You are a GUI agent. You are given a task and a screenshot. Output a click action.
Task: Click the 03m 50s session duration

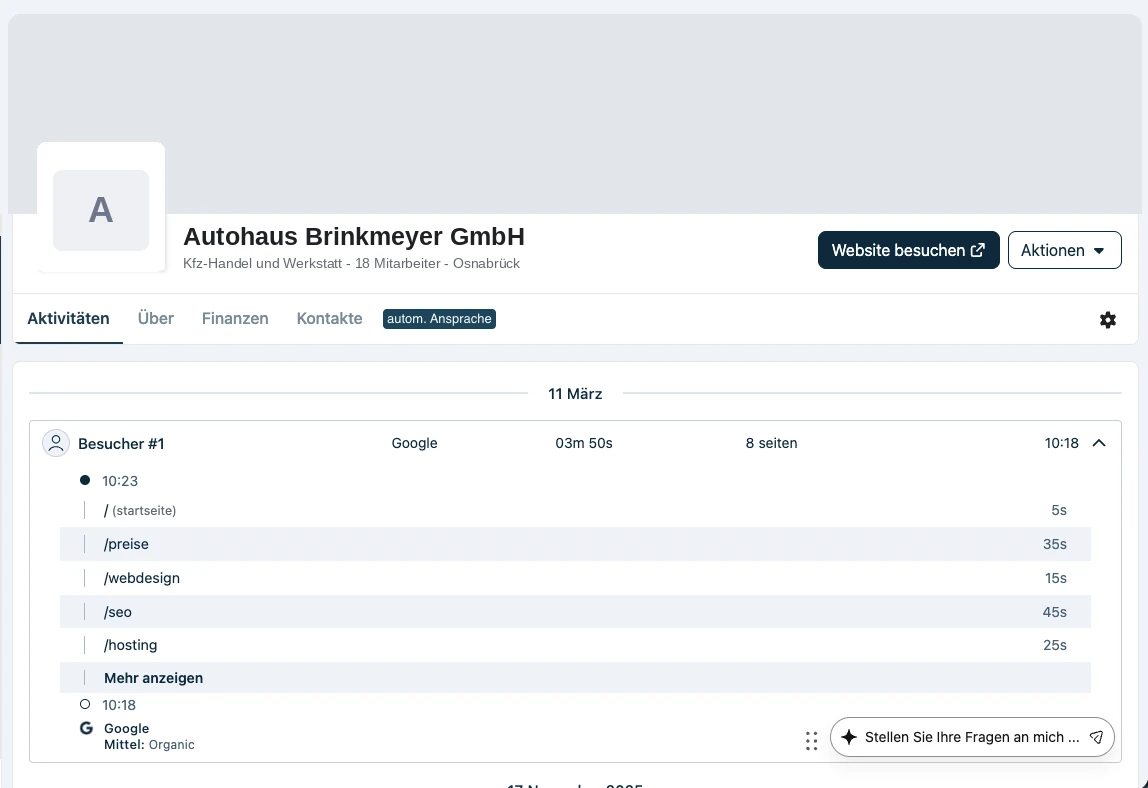584,443
